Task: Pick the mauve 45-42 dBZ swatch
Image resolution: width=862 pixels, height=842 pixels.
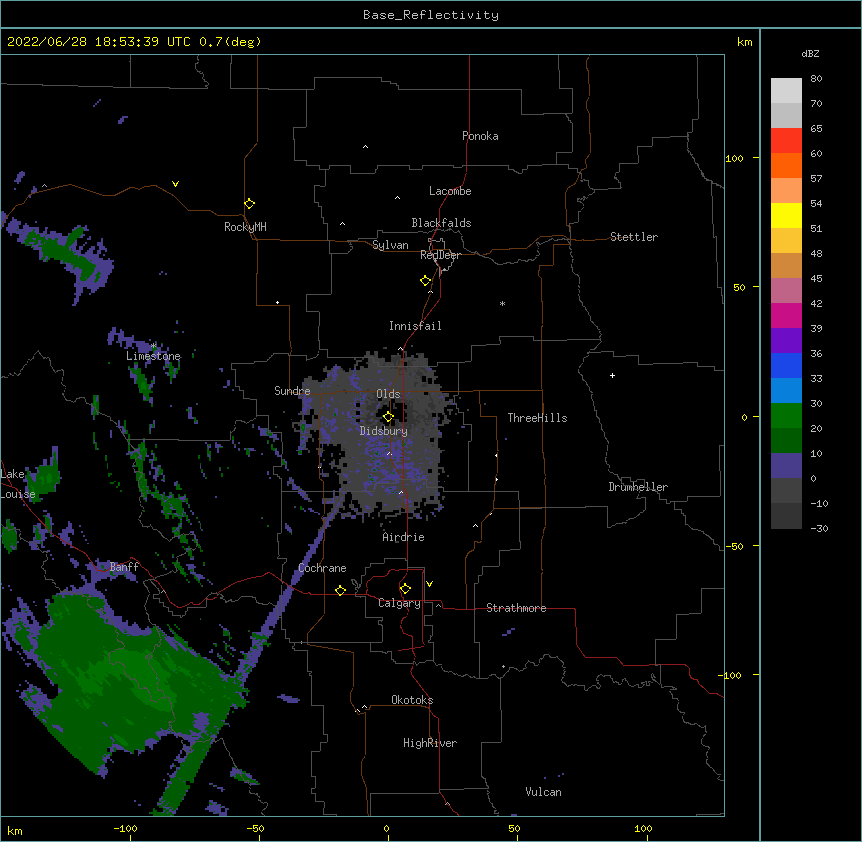Action: (786, 291)
